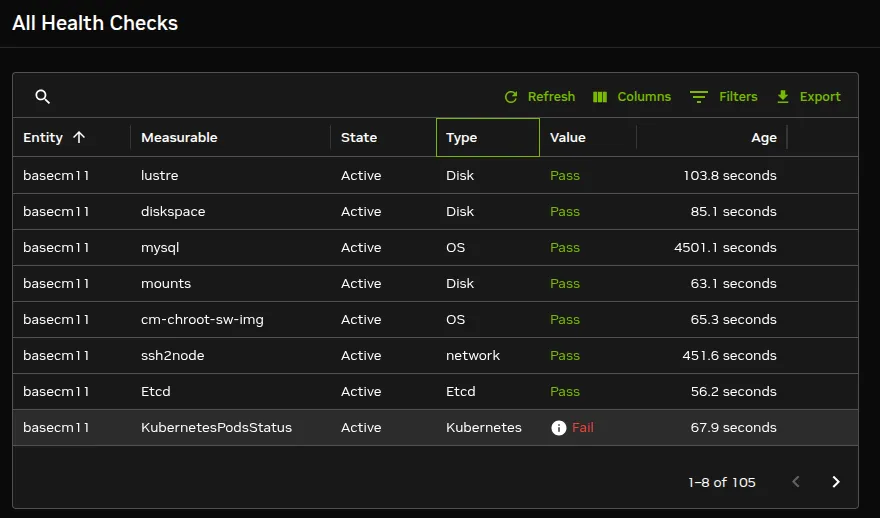
Task: Click Active state in diskspace row
Action: pos(361,212)
